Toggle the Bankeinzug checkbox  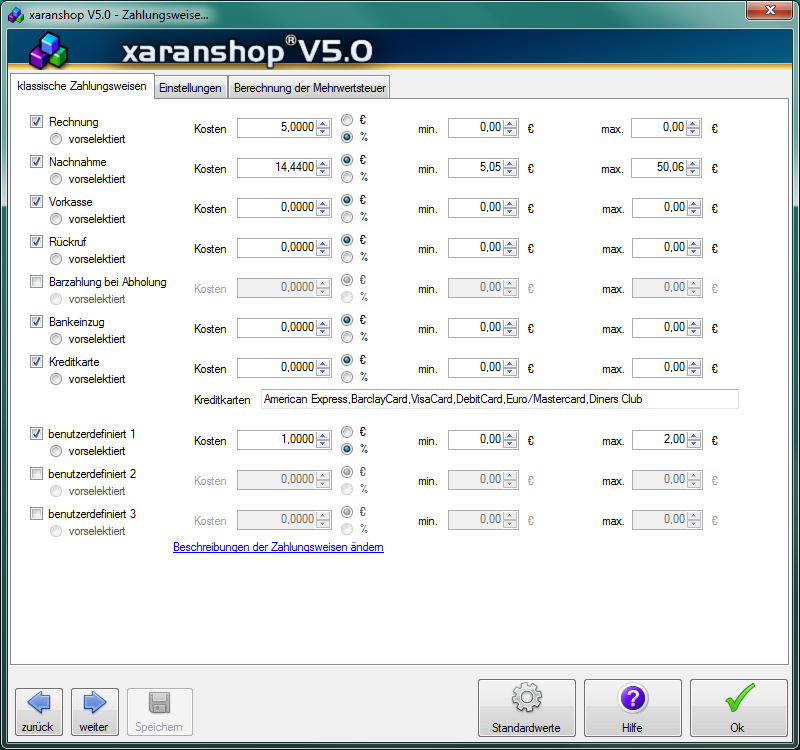36,321
